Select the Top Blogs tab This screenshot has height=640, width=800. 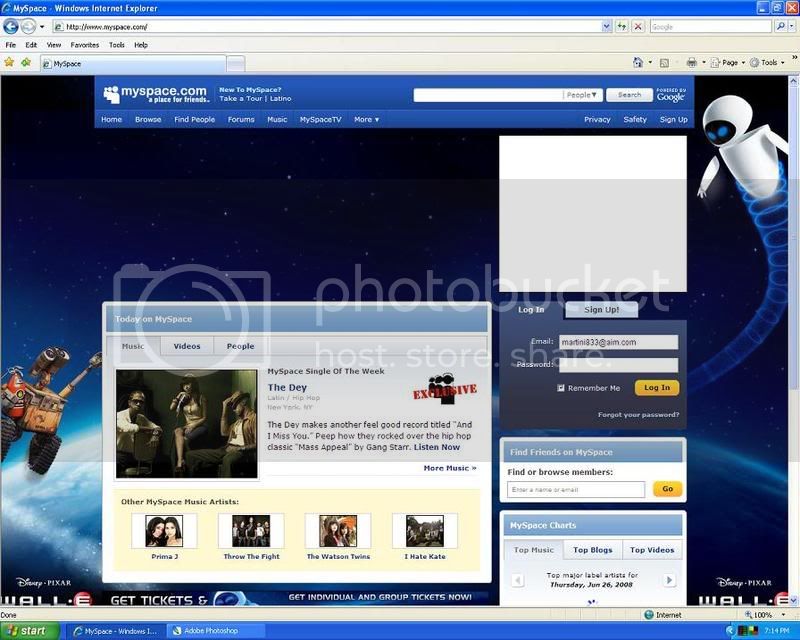(x=594, y=550)
